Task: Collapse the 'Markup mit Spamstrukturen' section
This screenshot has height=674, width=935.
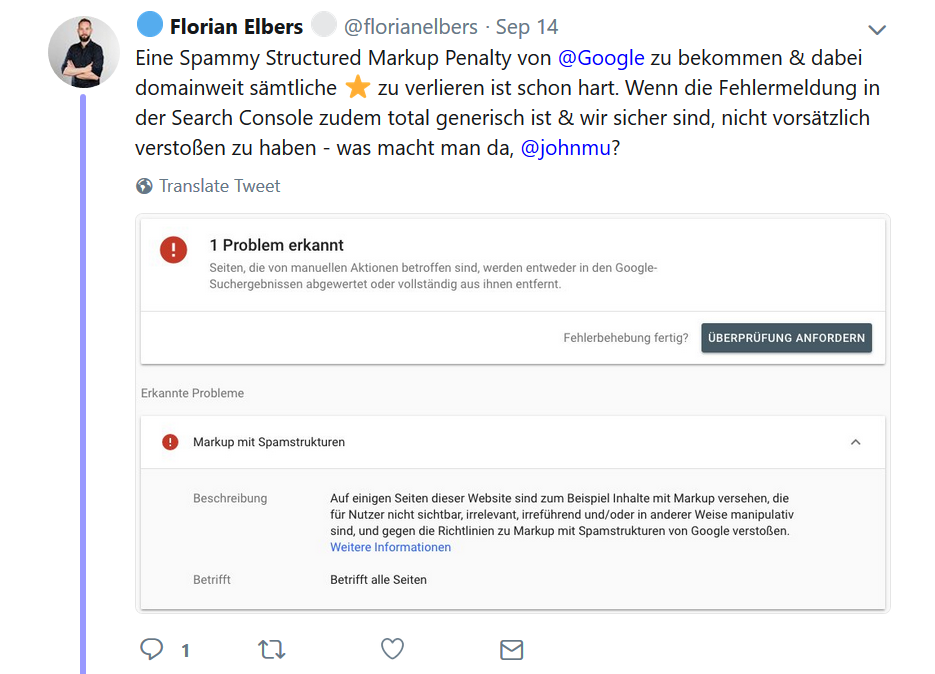Action: [856, 442]
